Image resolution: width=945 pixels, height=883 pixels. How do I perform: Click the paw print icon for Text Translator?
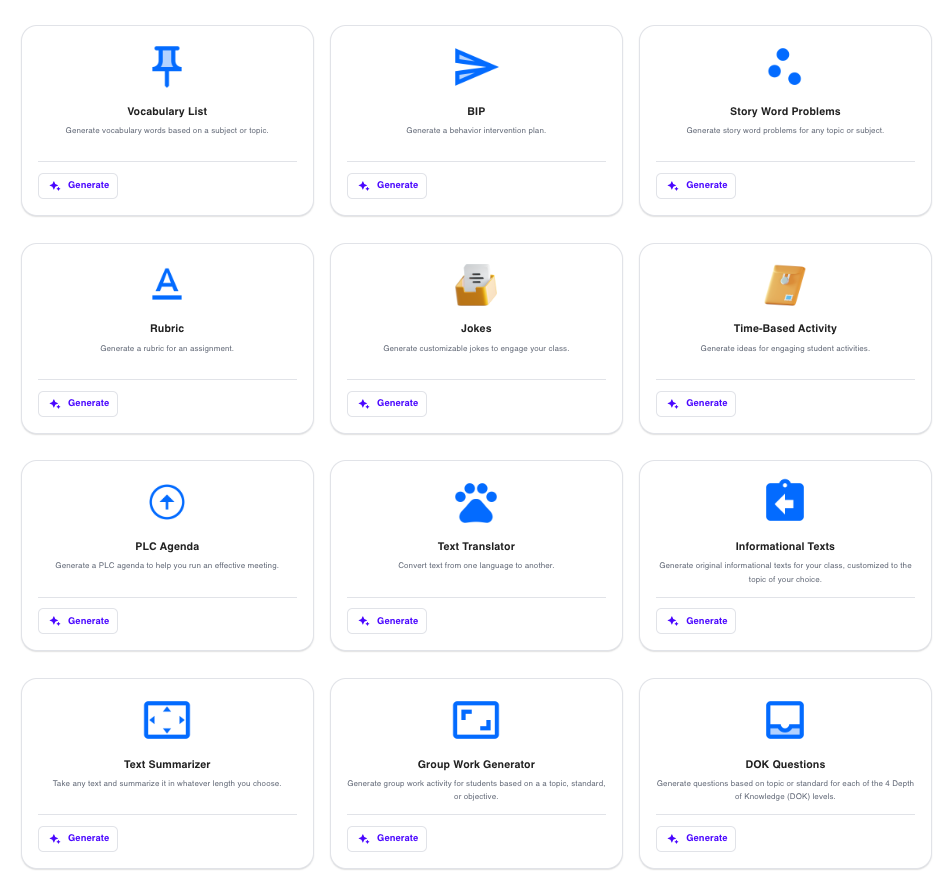[476, 502]
